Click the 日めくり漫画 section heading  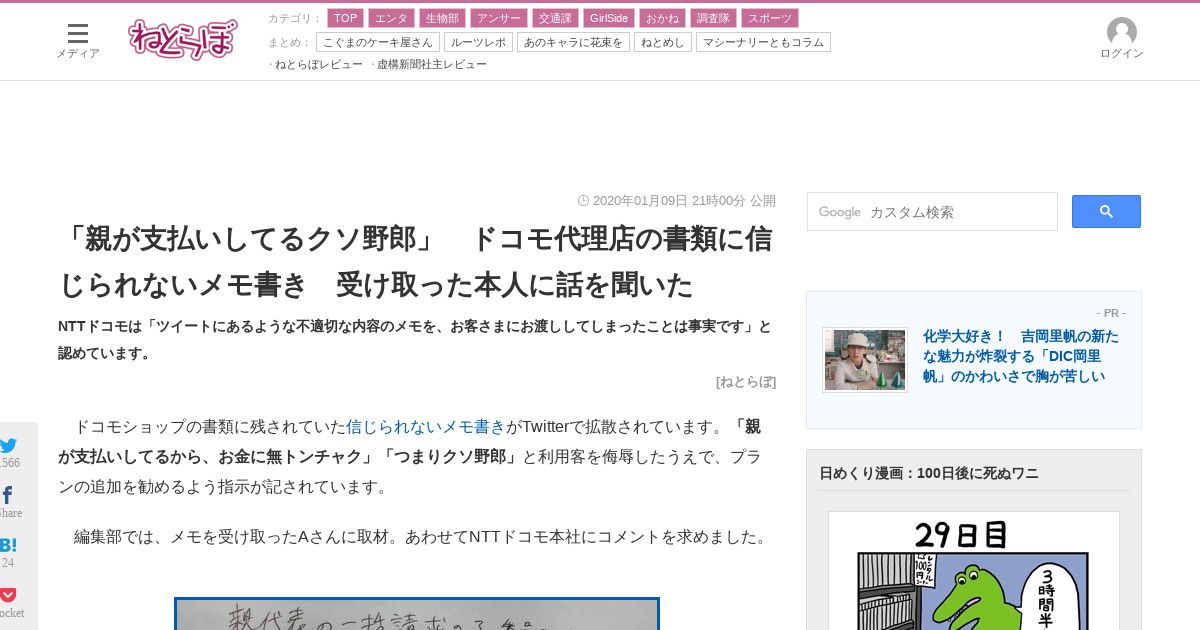coord(929,473)
